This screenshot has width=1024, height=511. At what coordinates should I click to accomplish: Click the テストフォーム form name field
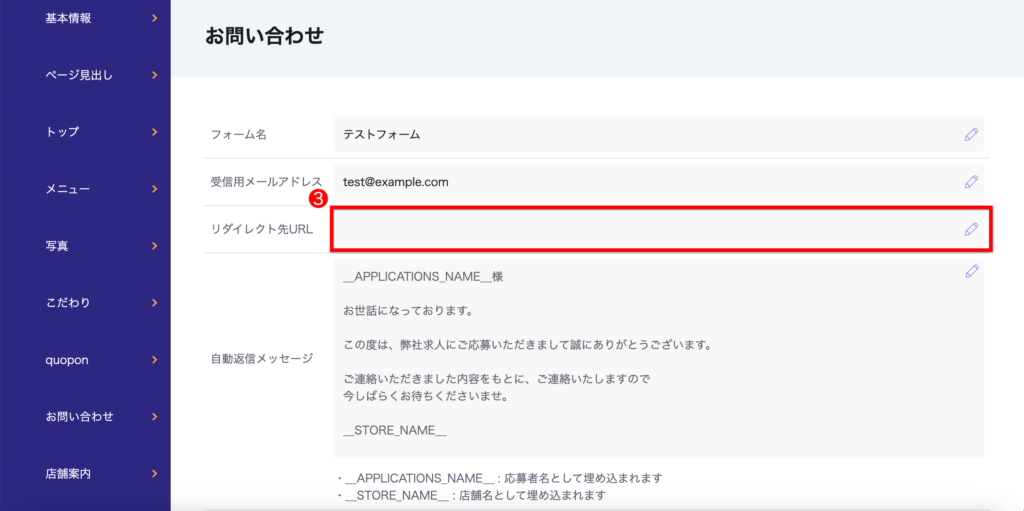[640, 135]
